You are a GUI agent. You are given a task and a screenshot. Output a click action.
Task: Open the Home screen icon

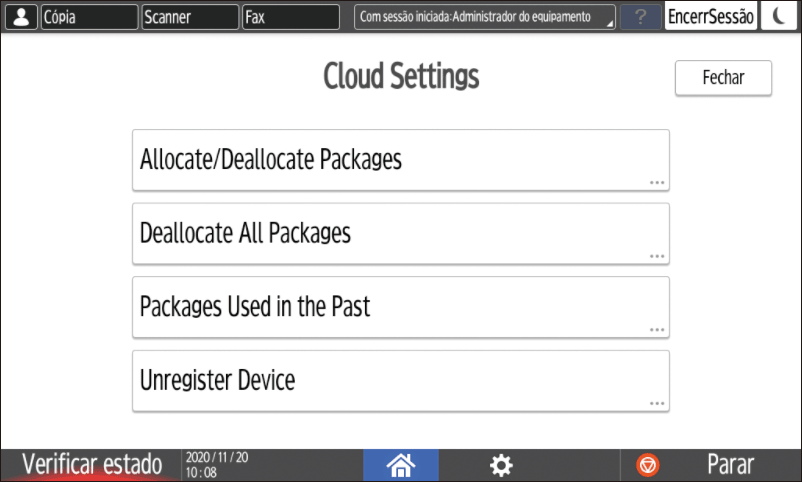[400, 464]
